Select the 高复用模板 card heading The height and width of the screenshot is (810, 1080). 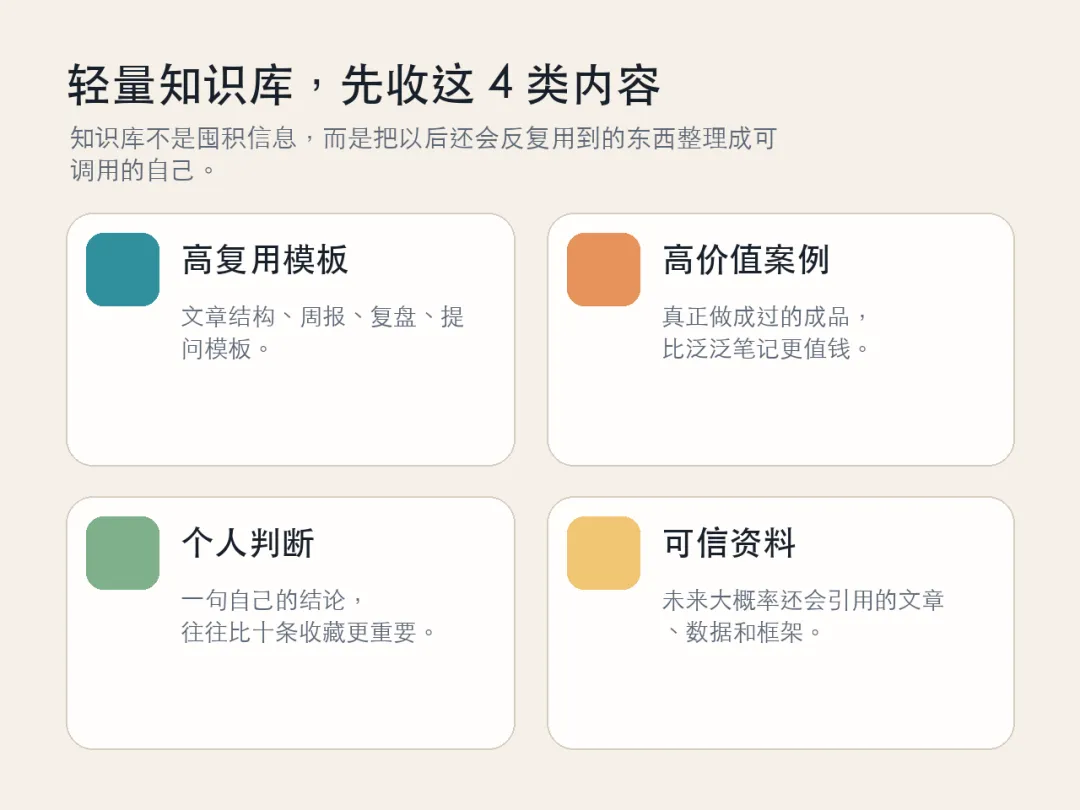click(265, 260)
